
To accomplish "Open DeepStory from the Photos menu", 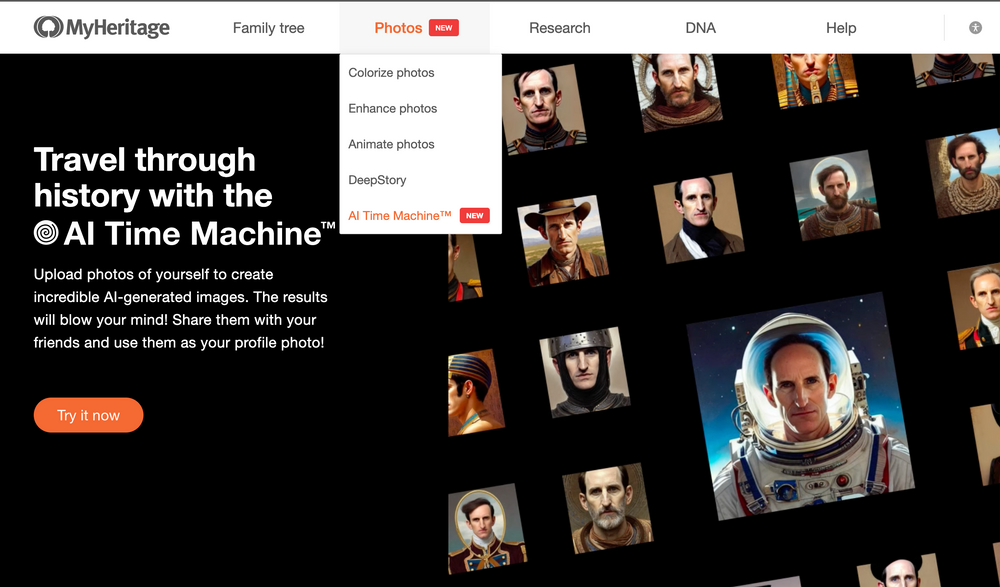I will click(x=377, y=180).
